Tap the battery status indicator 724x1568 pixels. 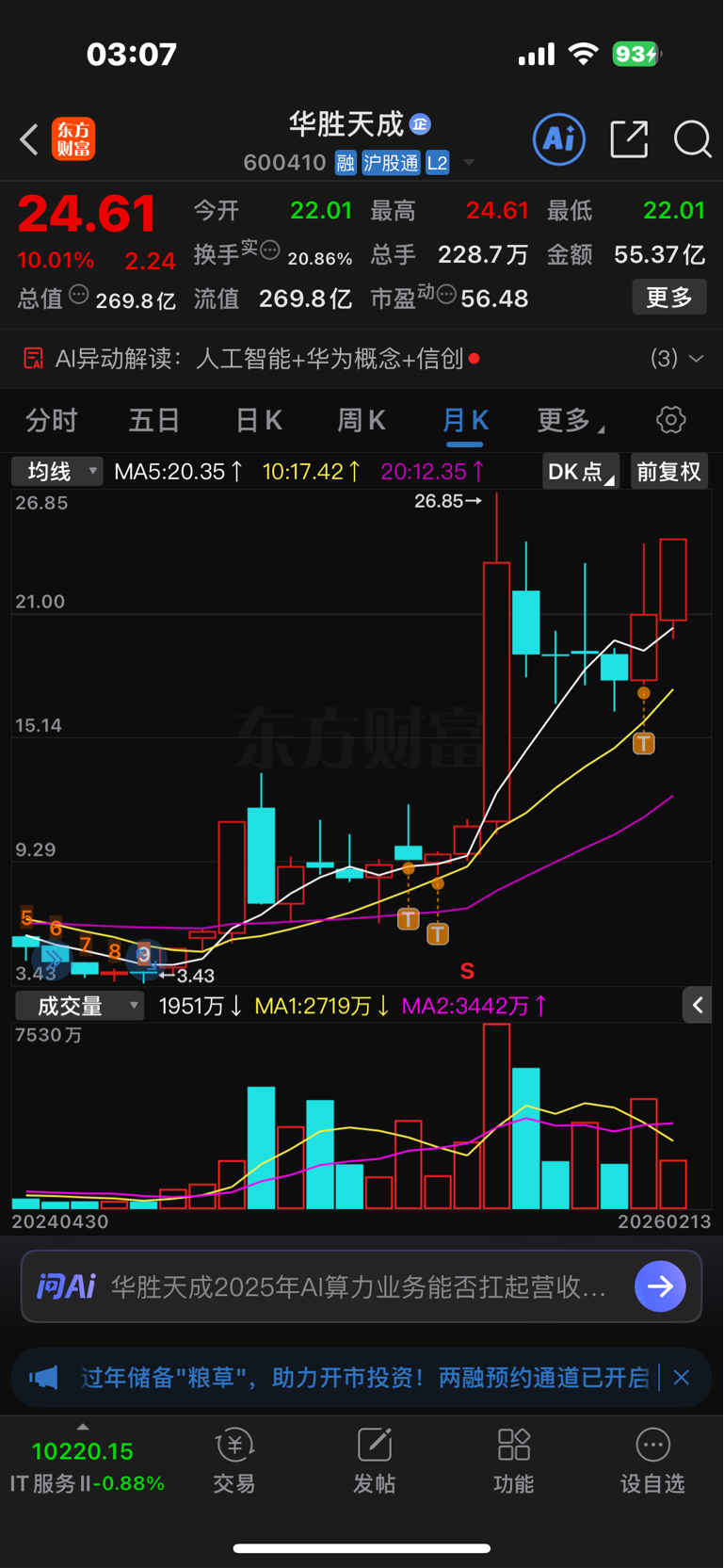pos(637,55)
